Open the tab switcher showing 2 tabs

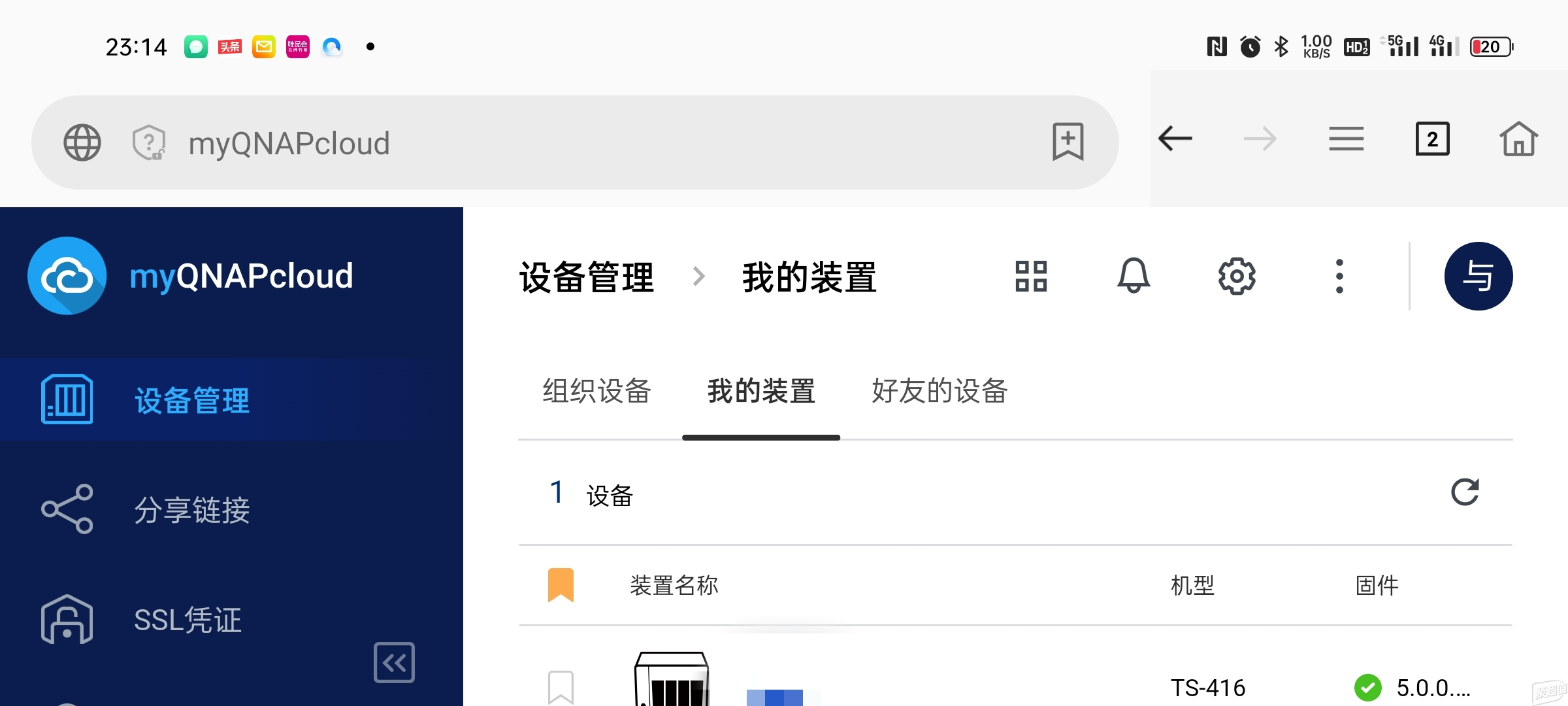[x=1432, y=139]
